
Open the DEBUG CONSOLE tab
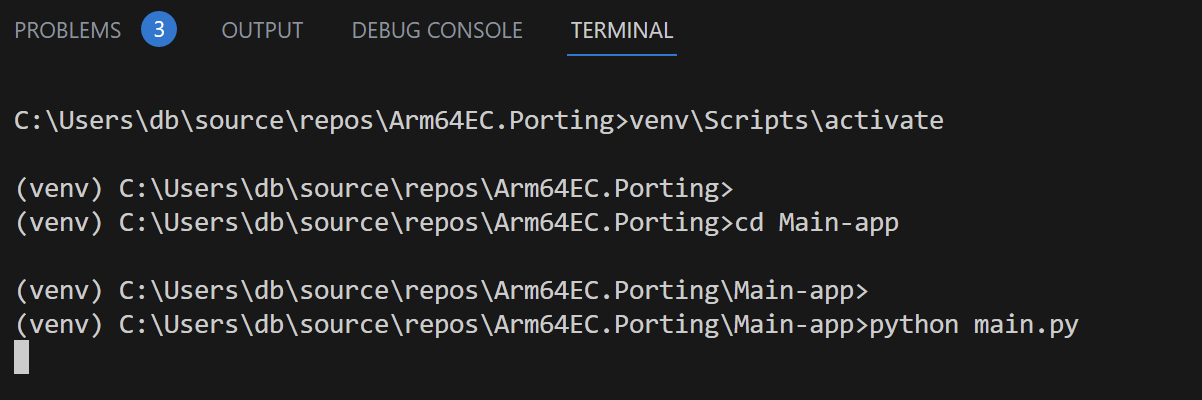pyautogui.click(x=437, y=31)
